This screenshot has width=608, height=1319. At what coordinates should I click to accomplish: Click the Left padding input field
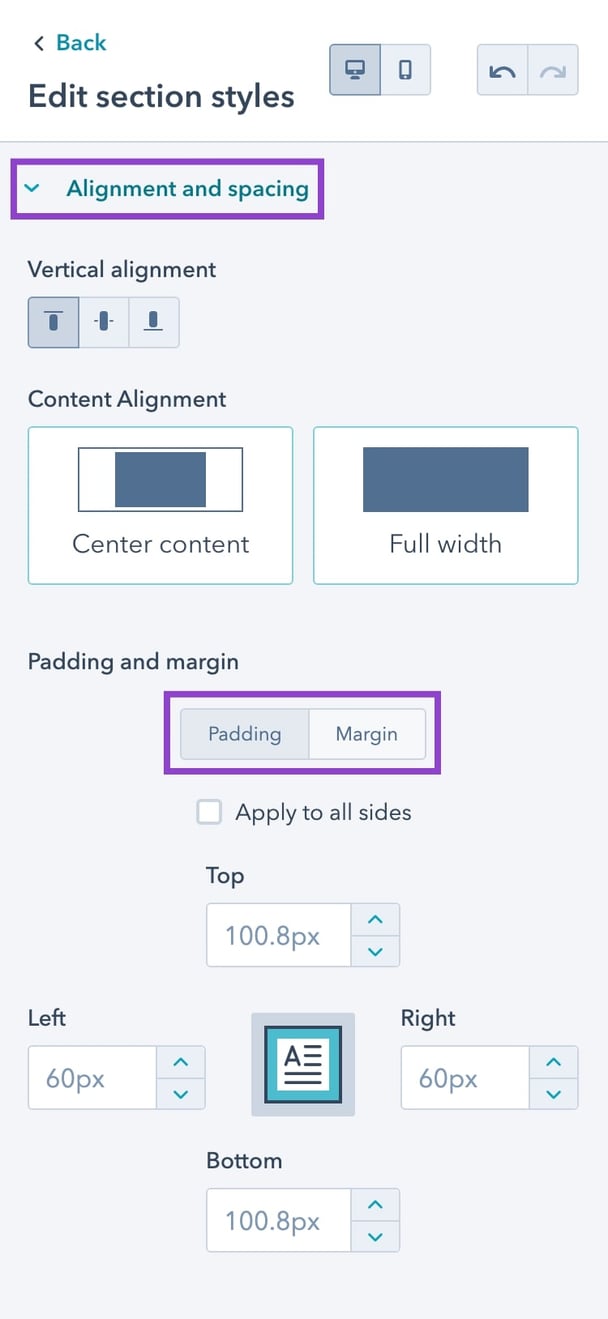pos(93,1077)
